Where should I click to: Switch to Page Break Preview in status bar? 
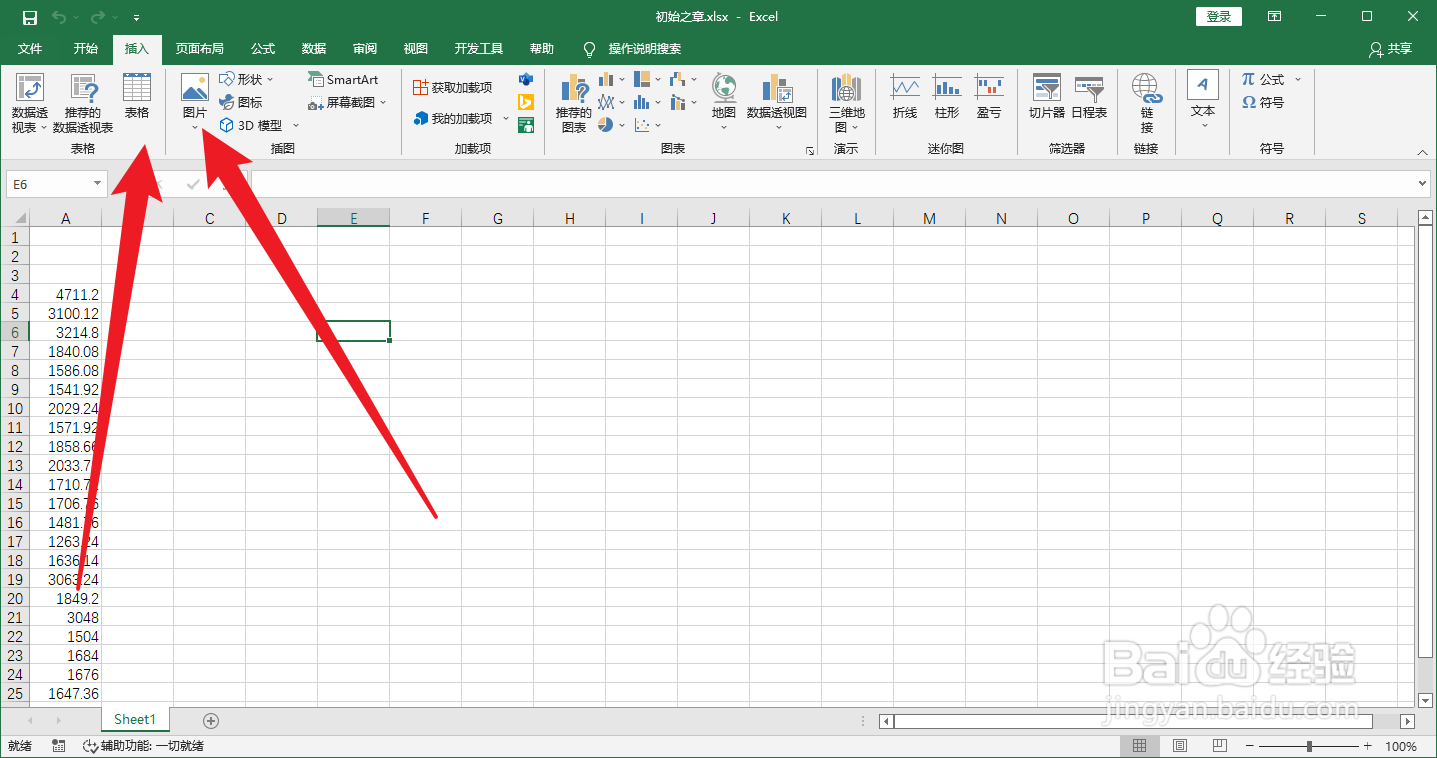pos(1219,746)
